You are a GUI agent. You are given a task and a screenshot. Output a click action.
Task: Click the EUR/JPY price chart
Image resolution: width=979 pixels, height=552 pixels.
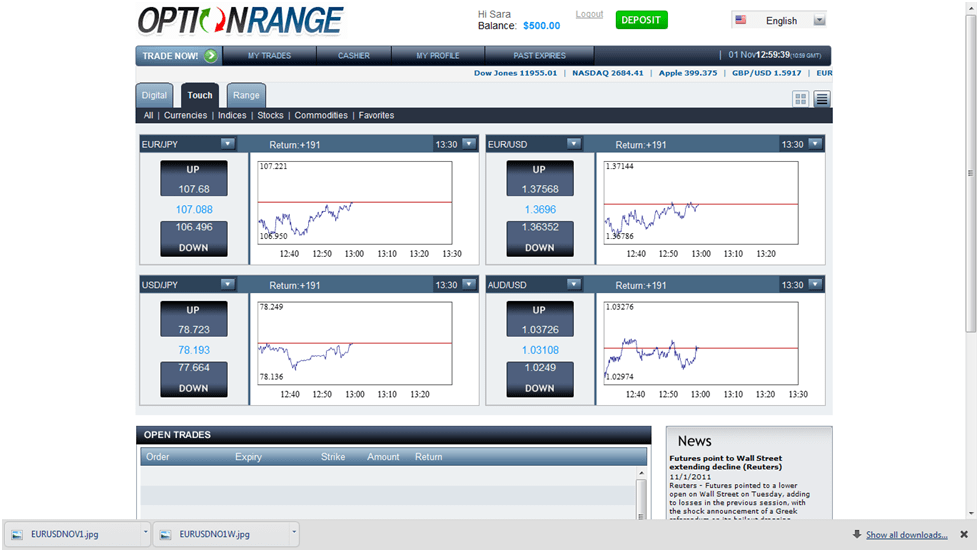(355, 203)
